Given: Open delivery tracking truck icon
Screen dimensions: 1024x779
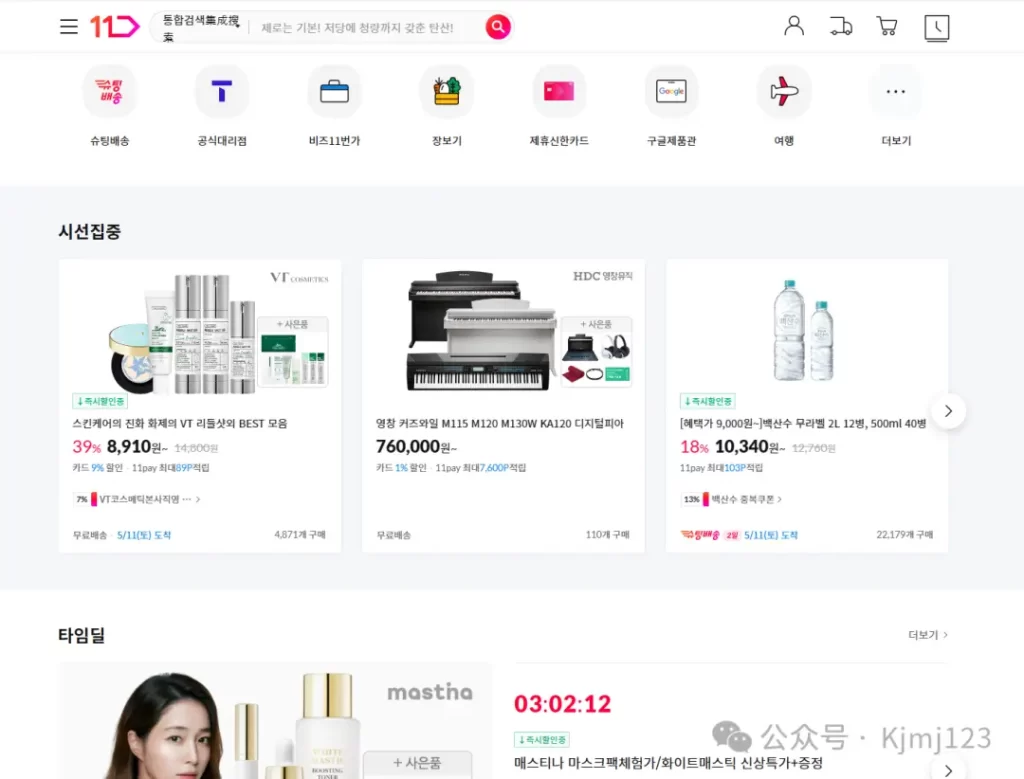Looking at the screenshot, I should pyautogui.click(x=840, y=27).
